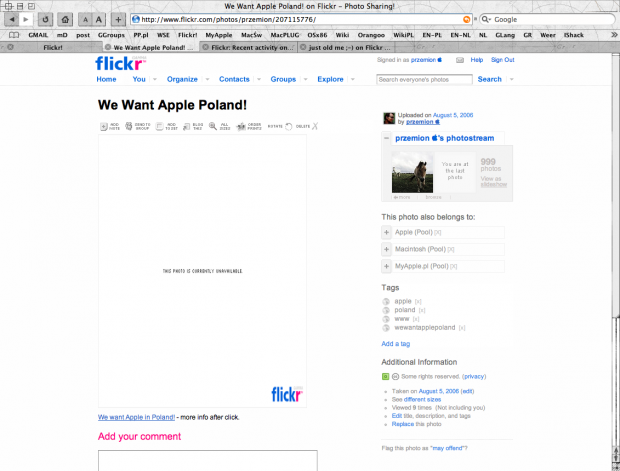The height and width of the screenshot is (471, 620).
Task: Click the comment text box
Action: (208, 460)
